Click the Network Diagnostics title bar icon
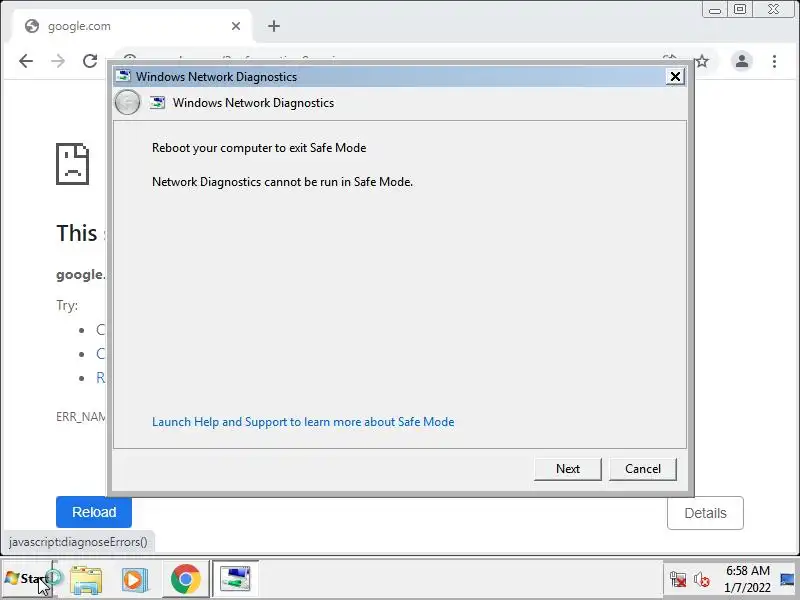Image resolution: width=800 pixels, height=600 pixels. [x=123, y=77]
